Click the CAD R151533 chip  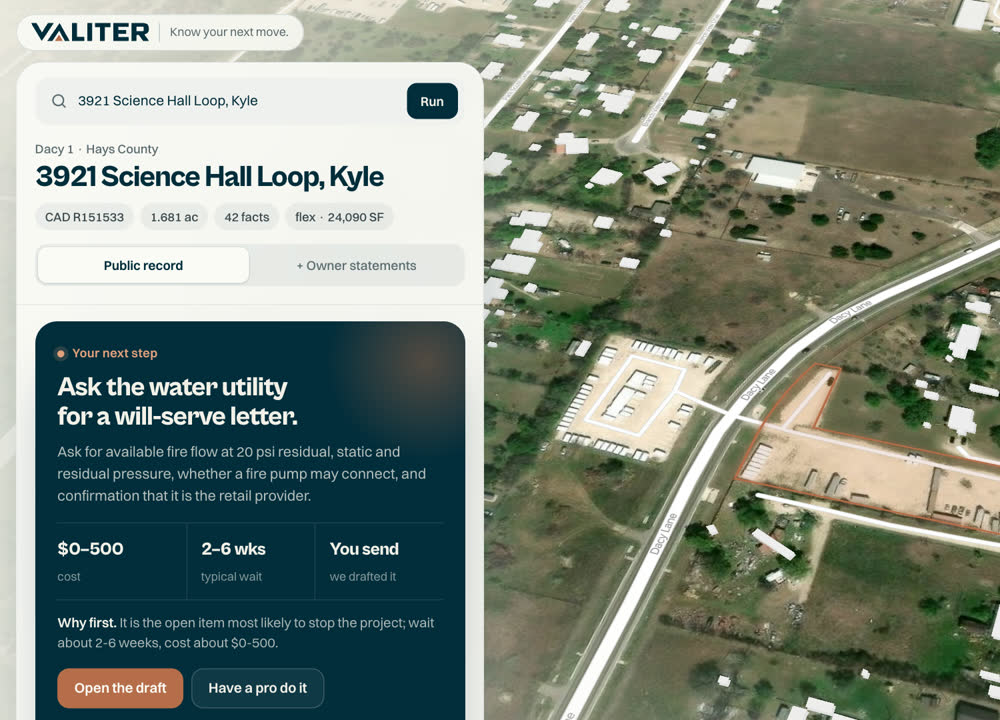pos(84,217)
